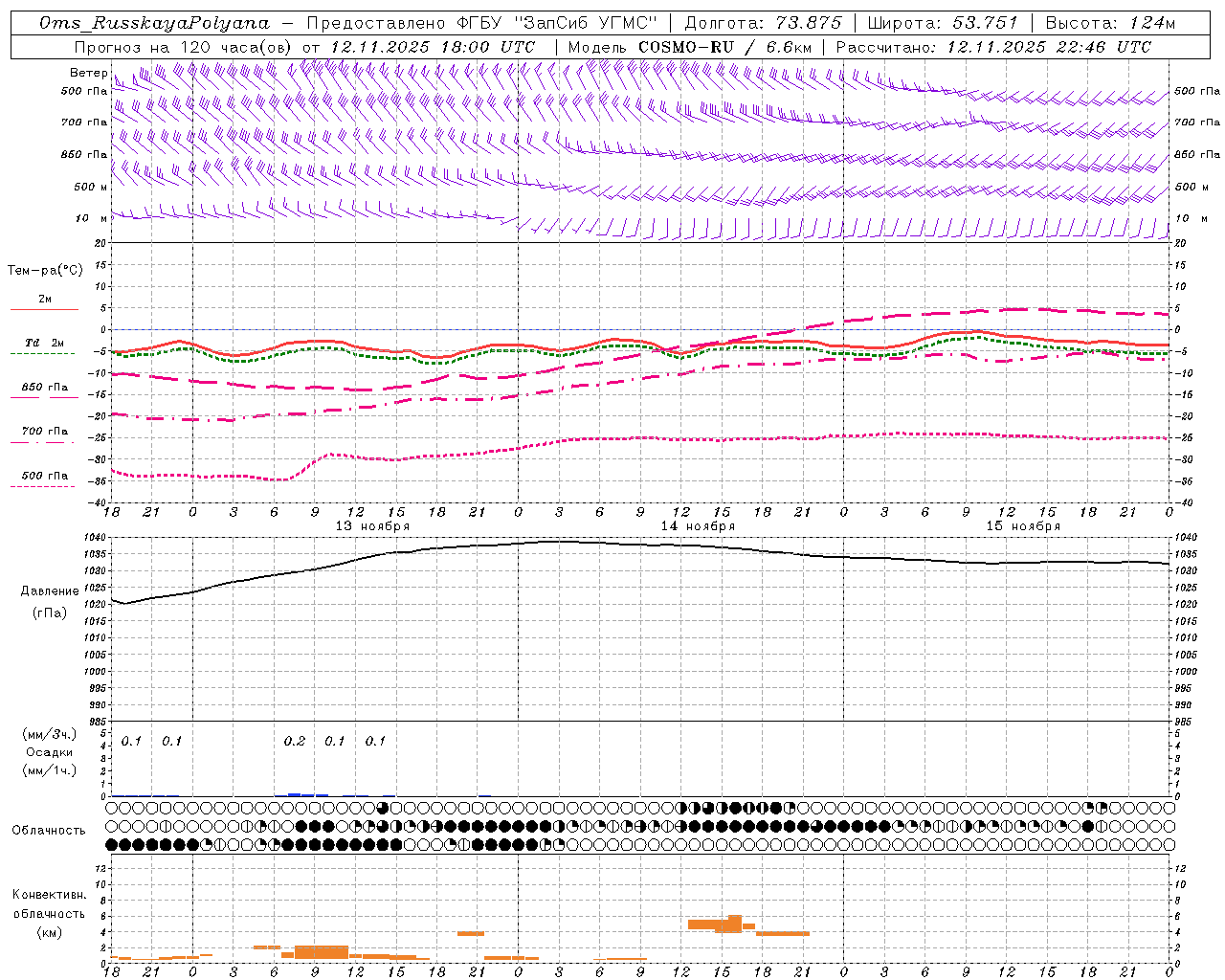
Task: Click the (мм/1ч.) precipitation unit label
Action: pyautogui.click(x=49, y=770)
